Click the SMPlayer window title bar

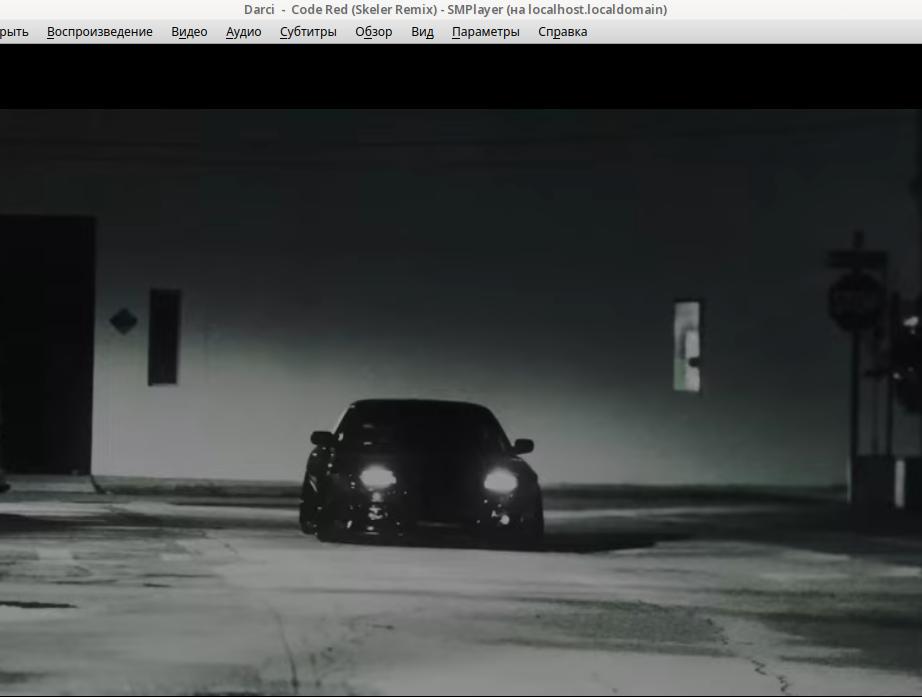click(x=455, y=10)
